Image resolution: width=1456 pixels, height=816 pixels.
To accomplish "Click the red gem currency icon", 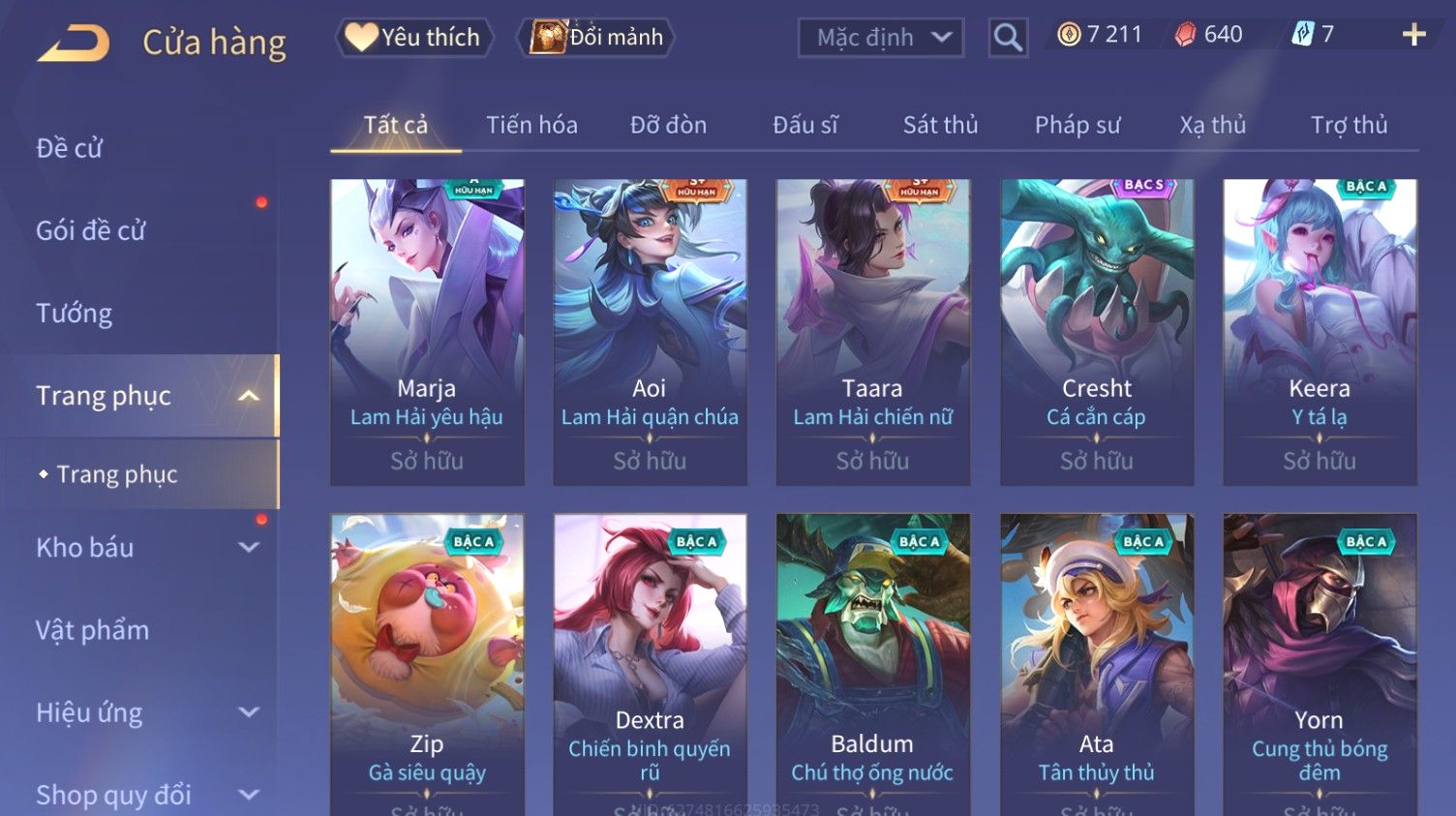I will coord(1185,35).
